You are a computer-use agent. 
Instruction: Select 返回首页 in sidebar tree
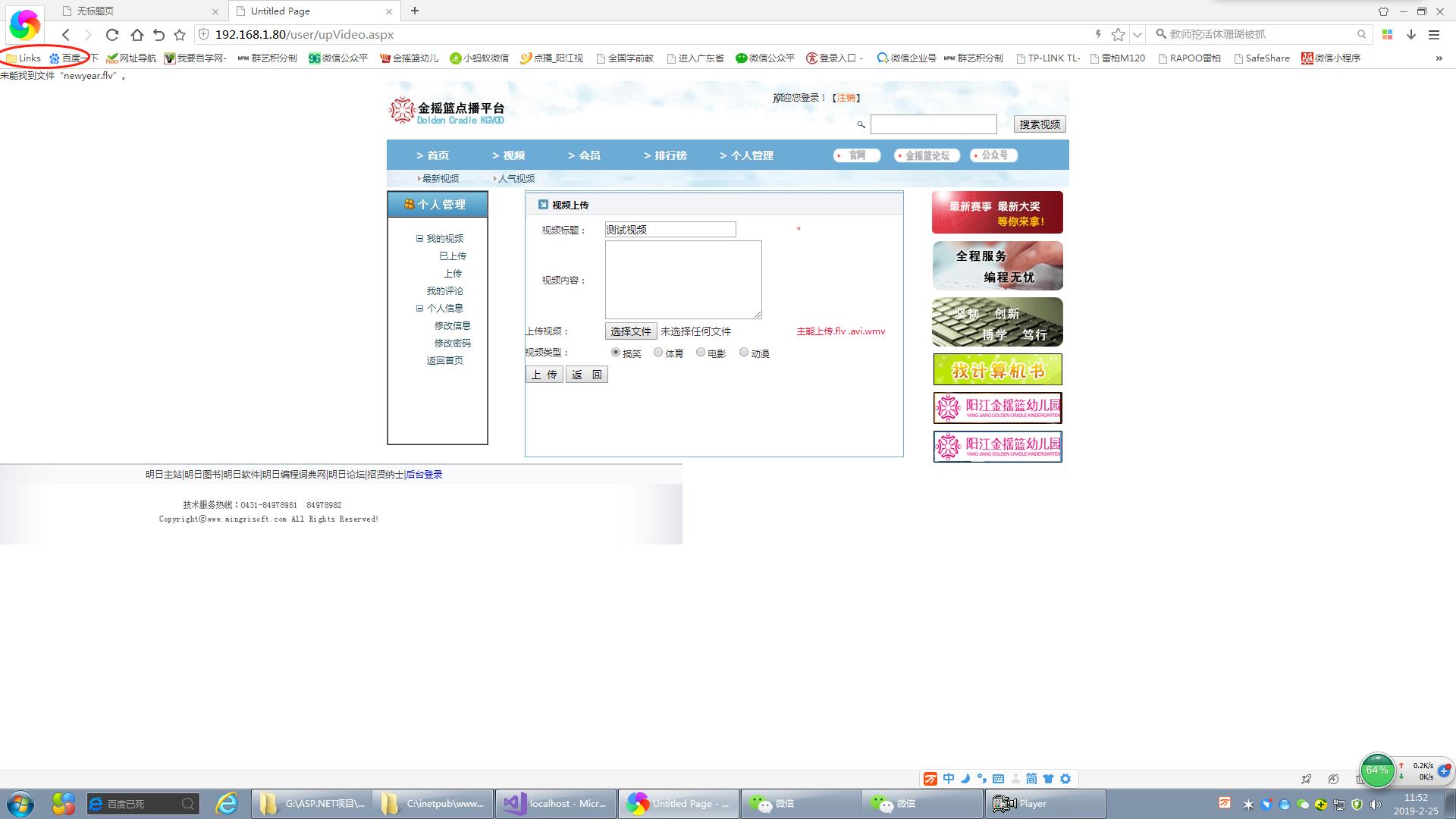pyautogui.click(x=444, y=361)
